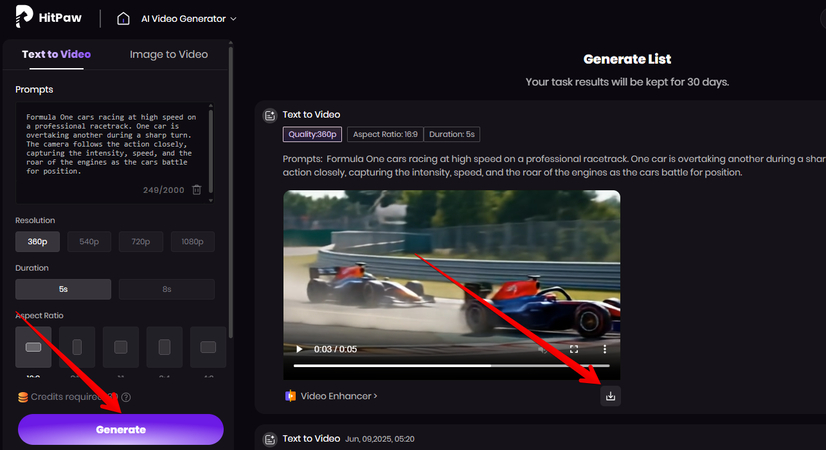The image size is (826, 450).
Task: Switch to the Image to Video tab
Action: 169,54
